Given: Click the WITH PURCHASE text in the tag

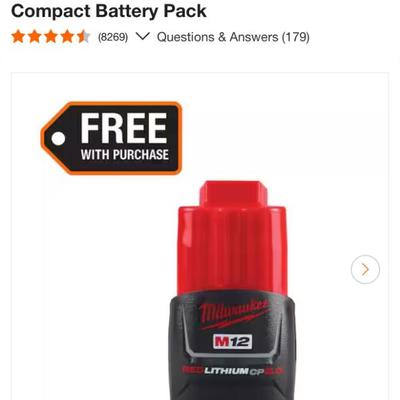Looking at the screenshot, I should pyautogui.click(x=125, y=155).
